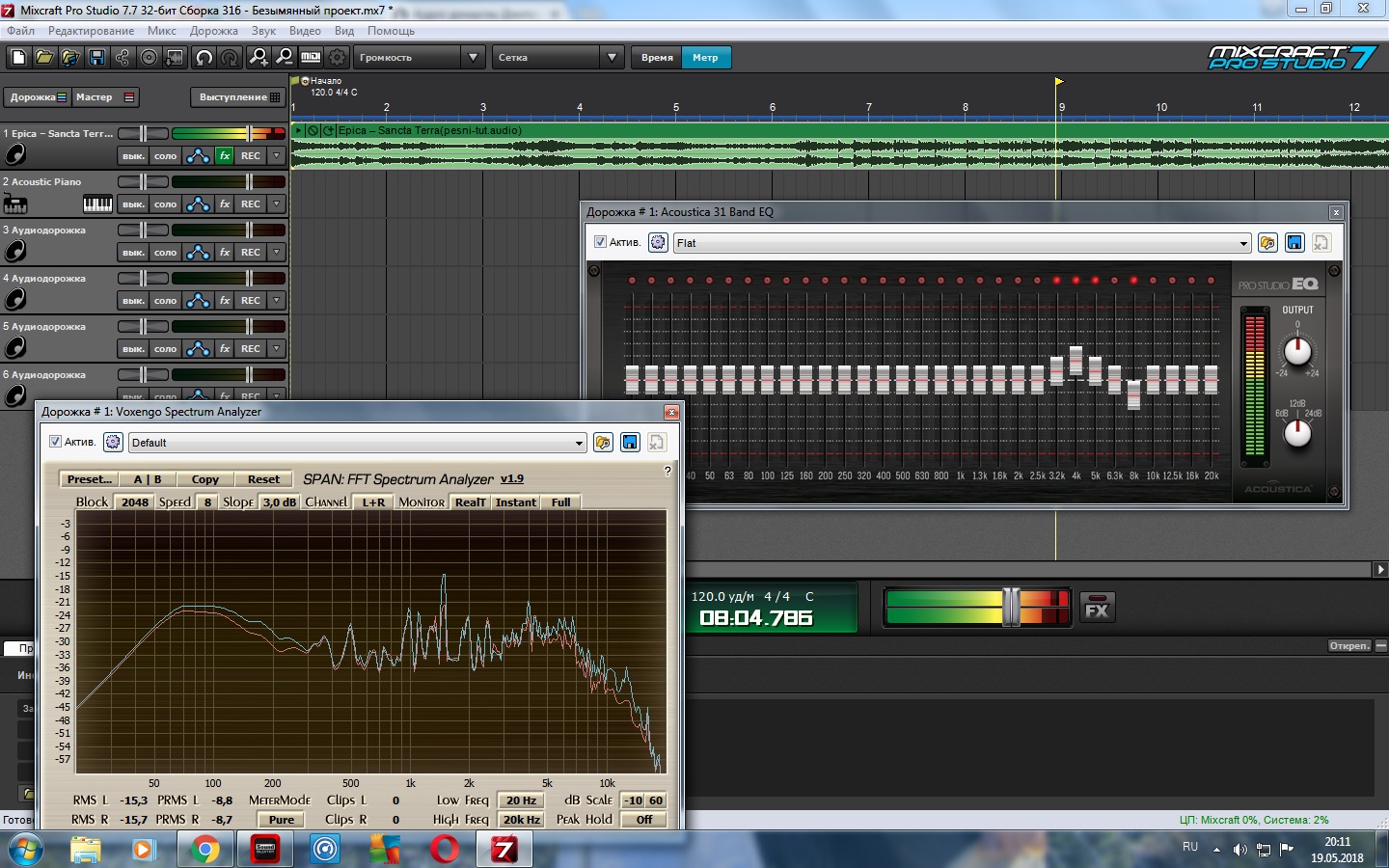Open fx effects on Epica track
The height and width of the screenshot is (868, 1389).
click(x=225, y=155)
